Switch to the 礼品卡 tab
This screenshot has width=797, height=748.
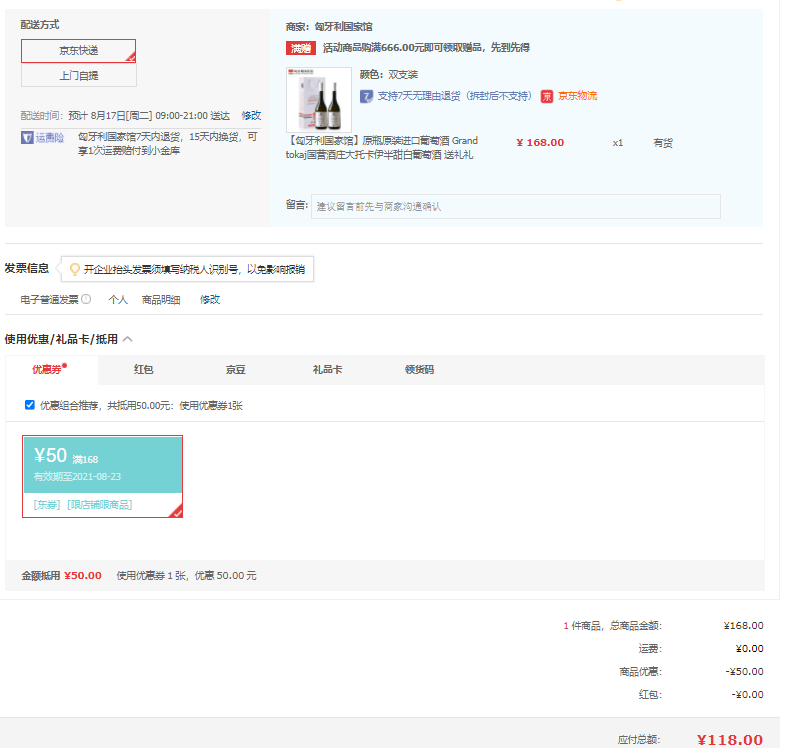(x=327, y=369)
